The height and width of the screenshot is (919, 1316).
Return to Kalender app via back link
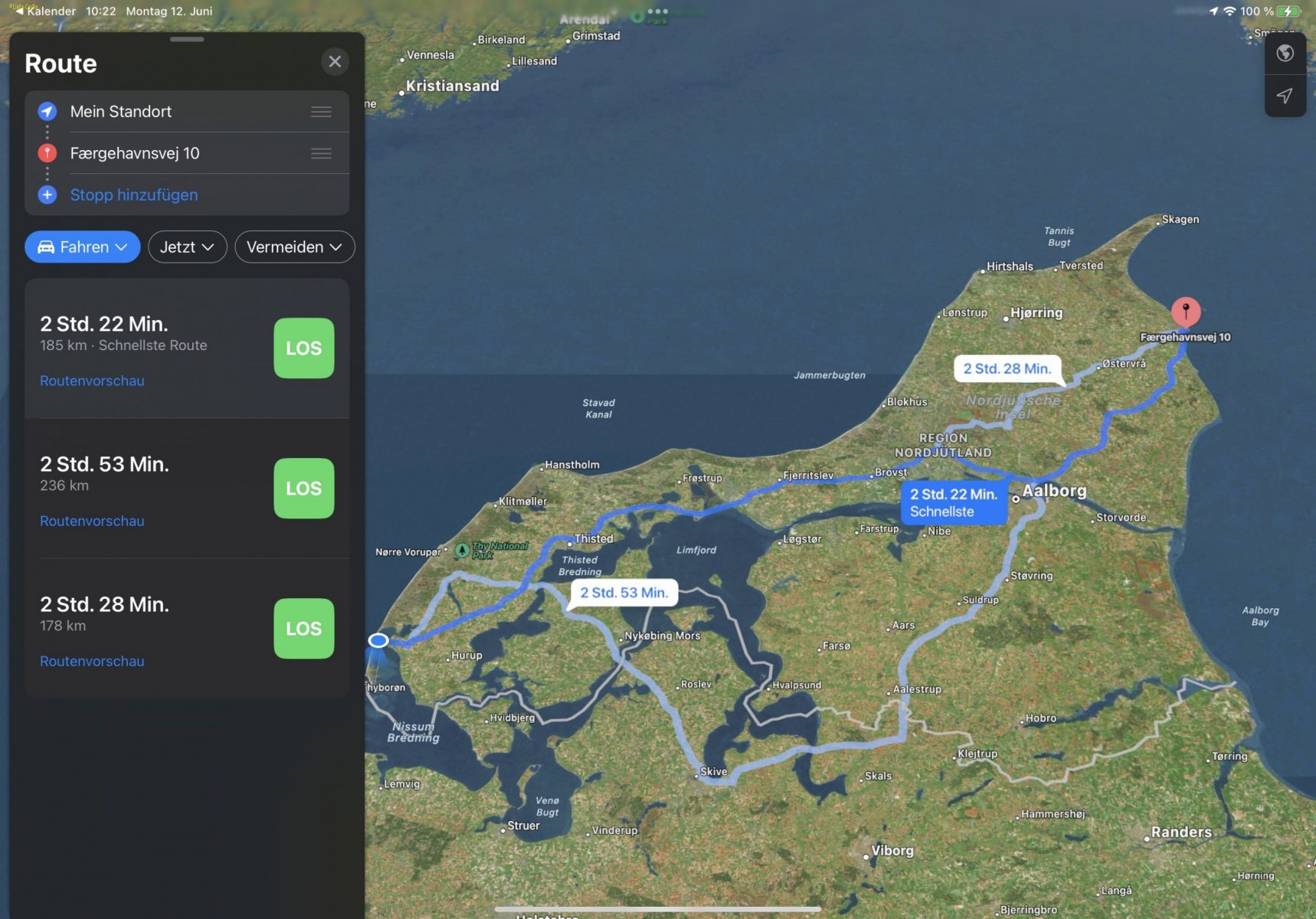(44, 11)
